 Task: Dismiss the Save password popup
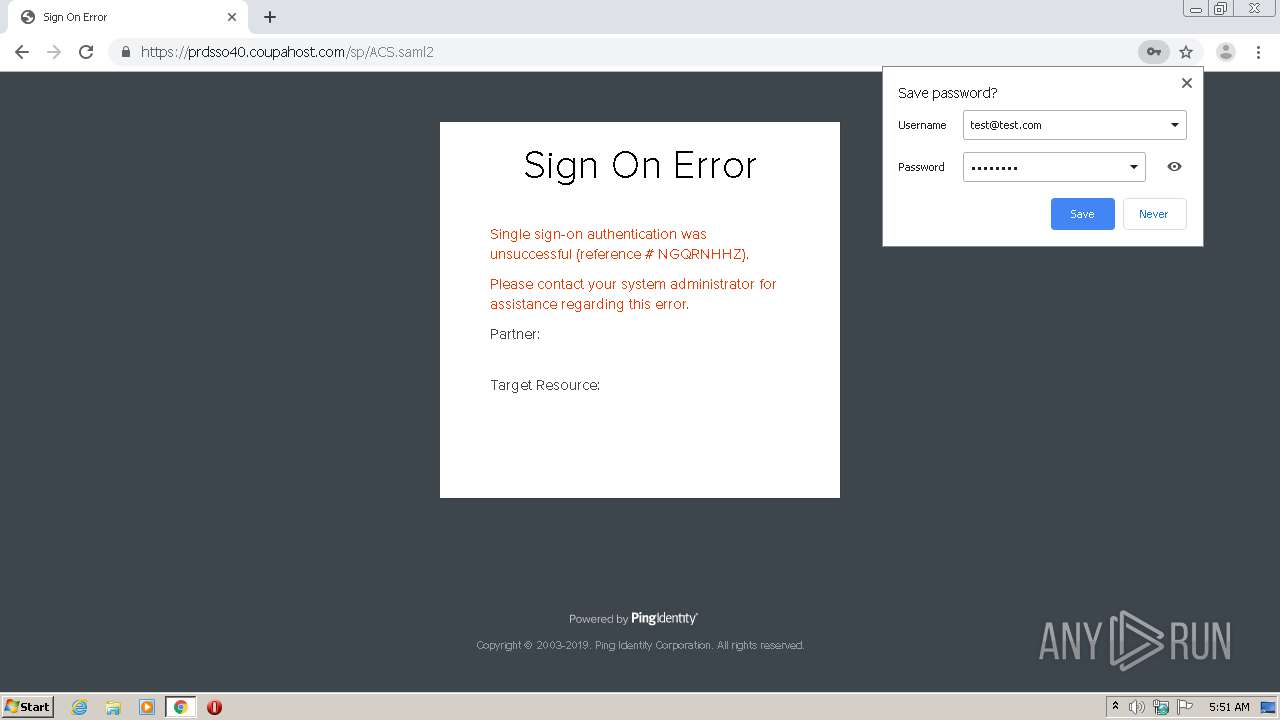[1187, 83]
